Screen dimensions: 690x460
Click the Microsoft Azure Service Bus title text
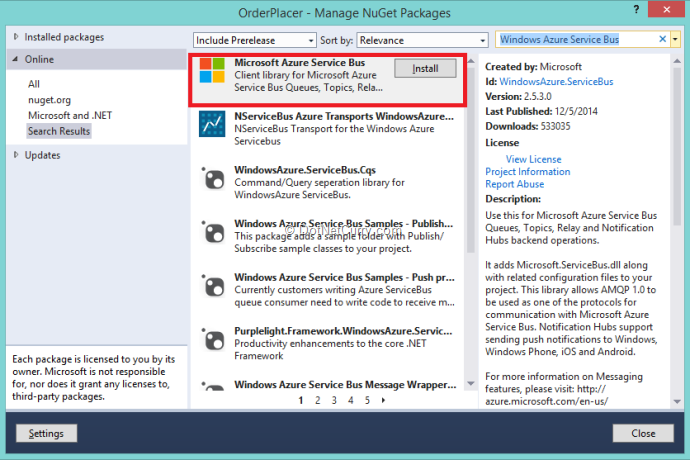(300, 63)
